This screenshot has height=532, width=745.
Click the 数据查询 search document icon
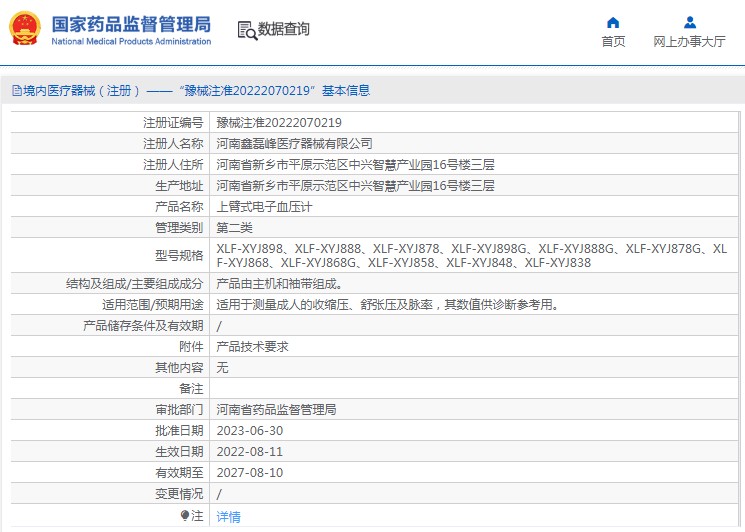247,30
